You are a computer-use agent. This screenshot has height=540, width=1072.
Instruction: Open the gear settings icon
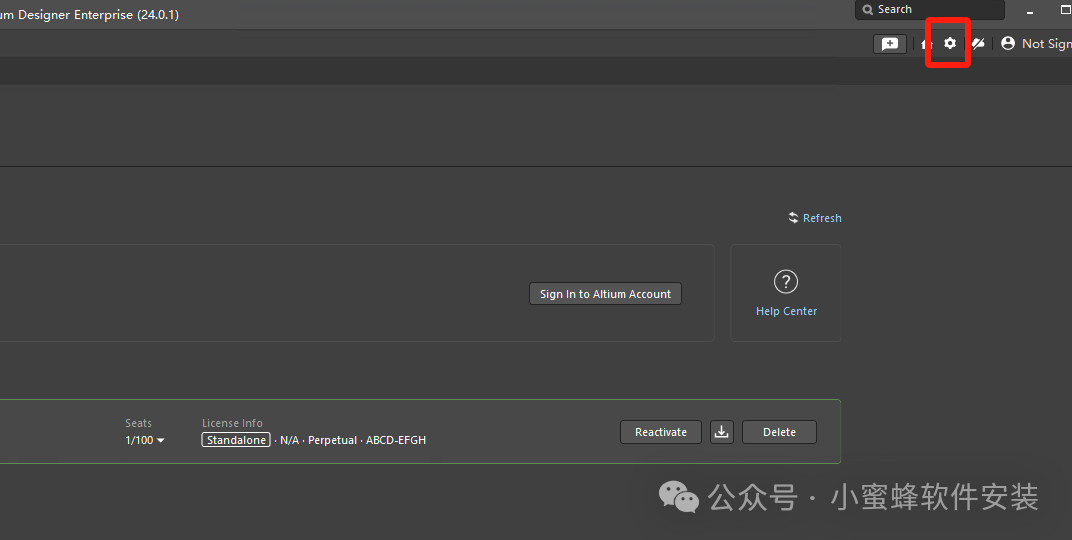(x=950, y=43)
